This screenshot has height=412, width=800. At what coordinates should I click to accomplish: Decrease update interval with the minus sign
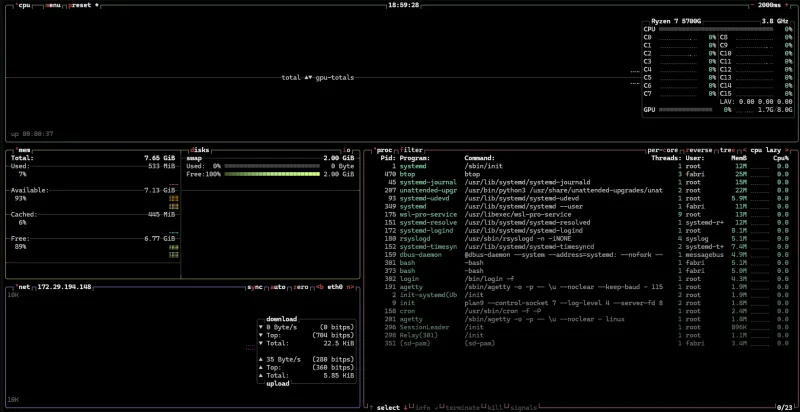(753, 5)
